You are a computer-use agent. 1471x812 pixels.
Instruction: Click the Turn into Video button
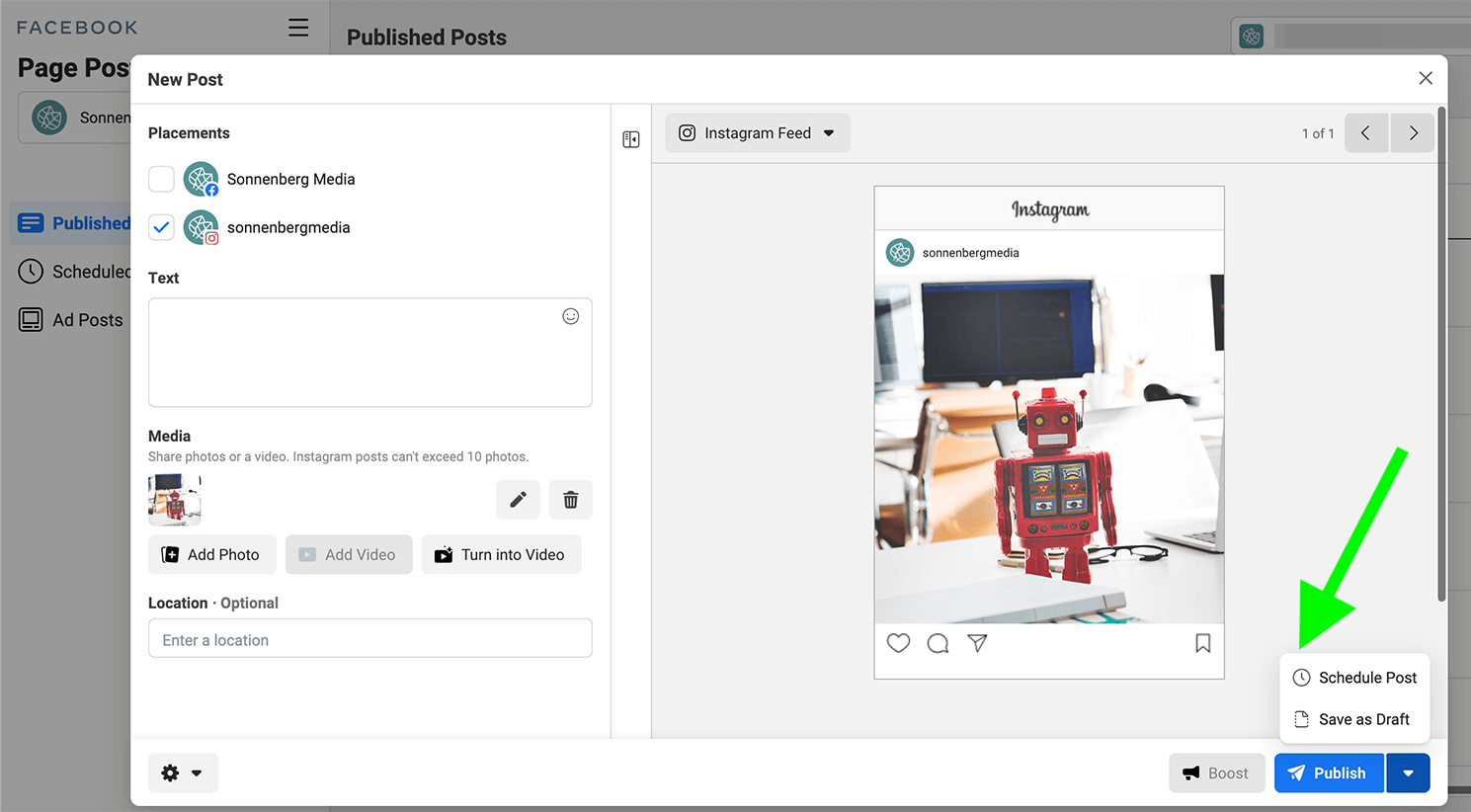(502, 555)
